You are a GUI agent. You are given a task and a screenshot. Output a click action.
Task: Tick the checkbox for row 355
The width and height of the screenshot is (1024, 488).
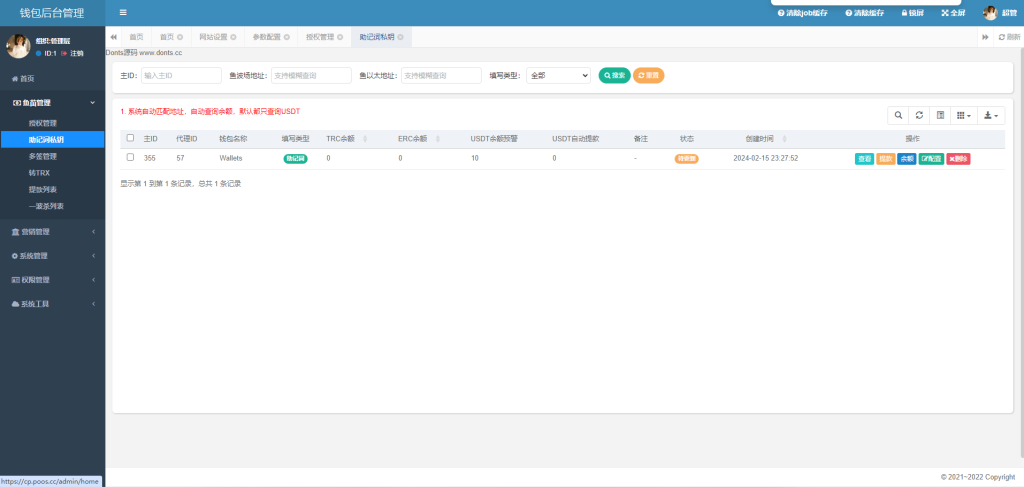131,157
